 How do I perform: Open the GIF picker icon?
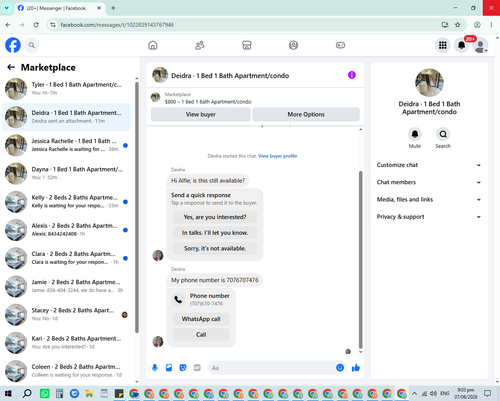[x=197, y=368]
